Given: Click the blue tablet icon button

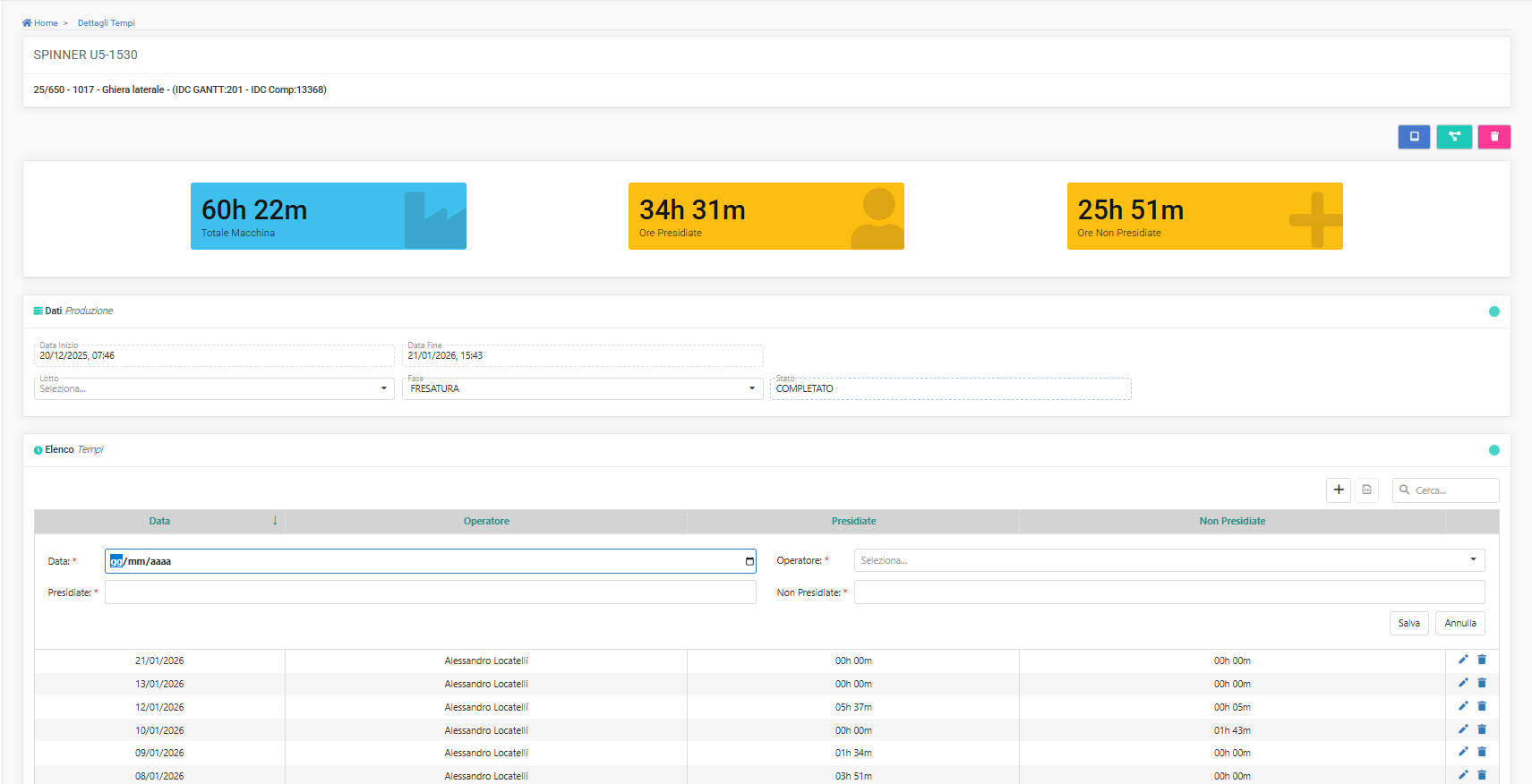Looking at the screenshot, I should [1414, 137].
